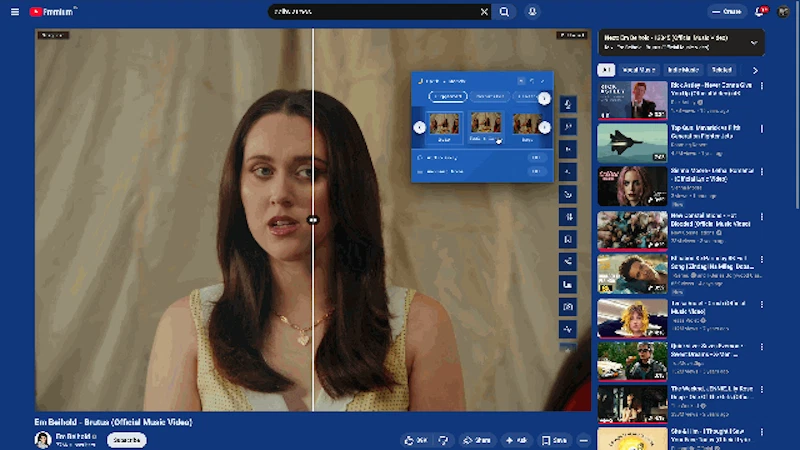Screen dimensions: 800x450
Task: Click the bookmark icon in video sidebar
Action: coord(568,239)
